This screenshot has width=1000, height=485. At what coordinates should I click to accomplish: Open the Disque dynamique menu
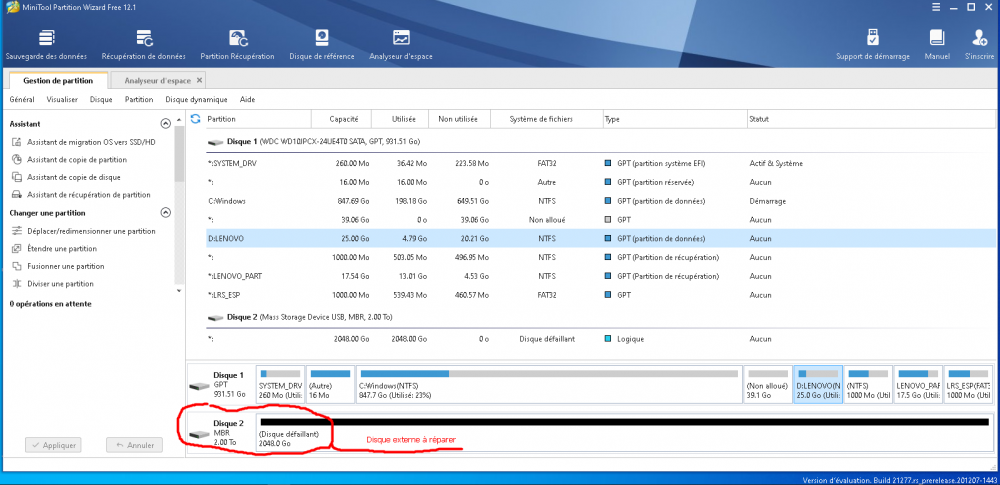tap(196, 100)
